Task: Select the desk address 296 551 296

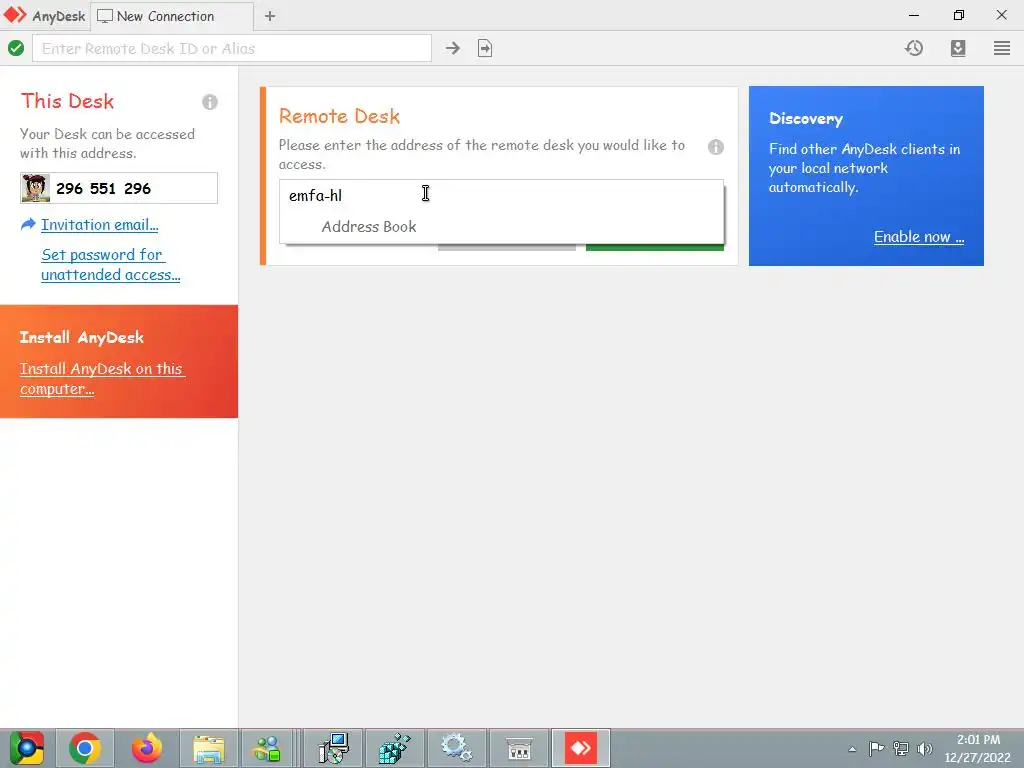Action: tap(103, 189)
